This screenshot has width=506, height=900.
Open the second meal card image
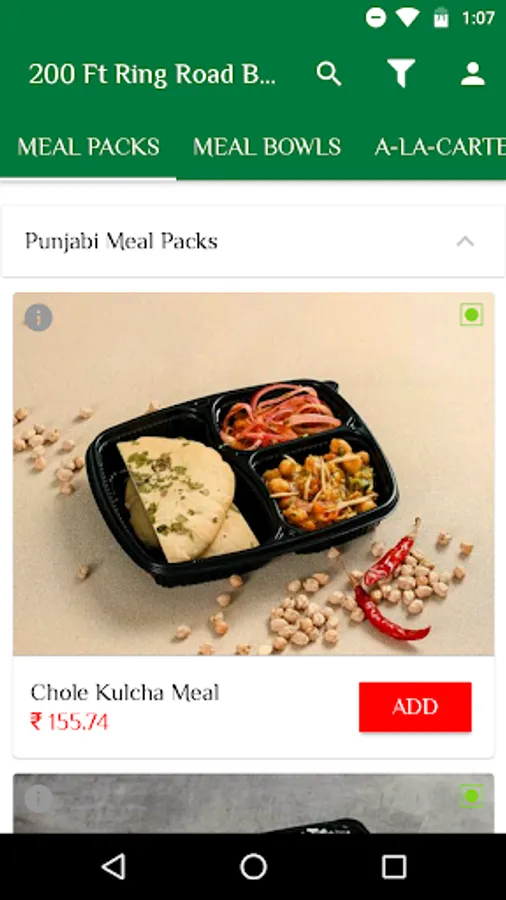(x=254, y=804)
